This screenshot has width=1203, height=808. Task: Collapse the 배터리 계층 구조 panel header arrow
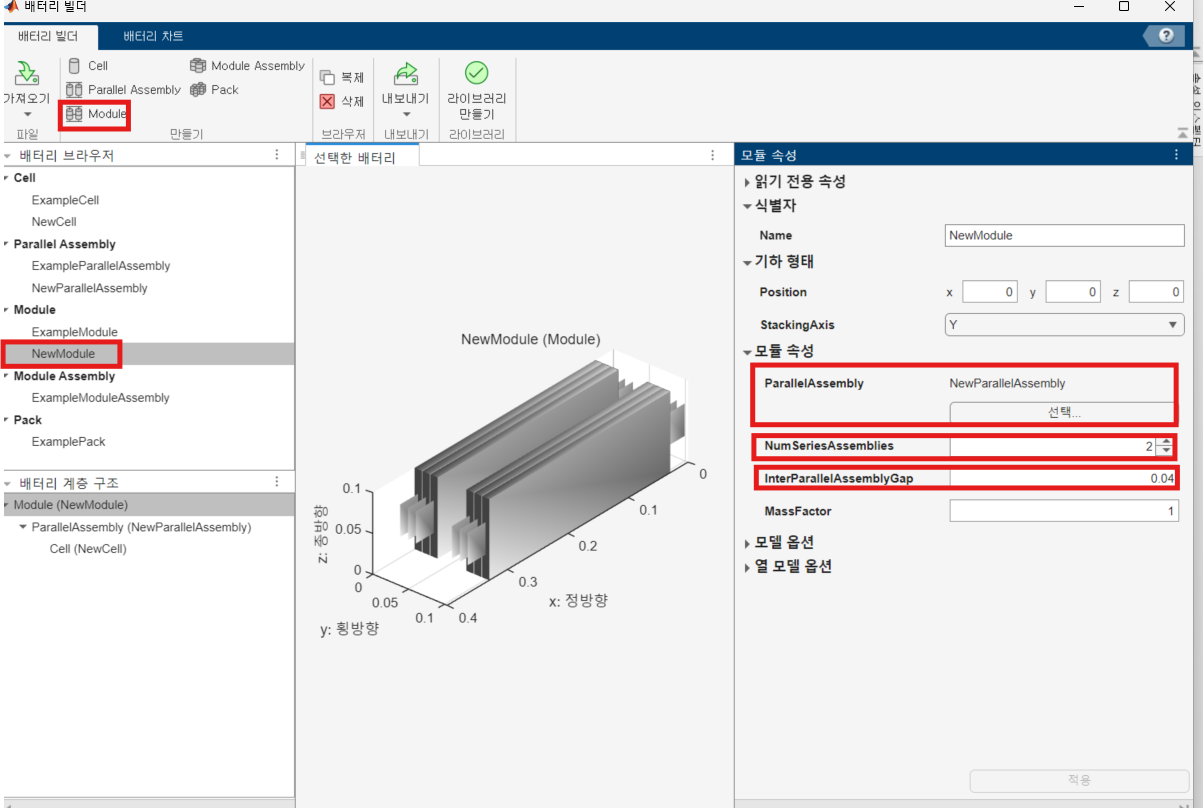point(7,482)
